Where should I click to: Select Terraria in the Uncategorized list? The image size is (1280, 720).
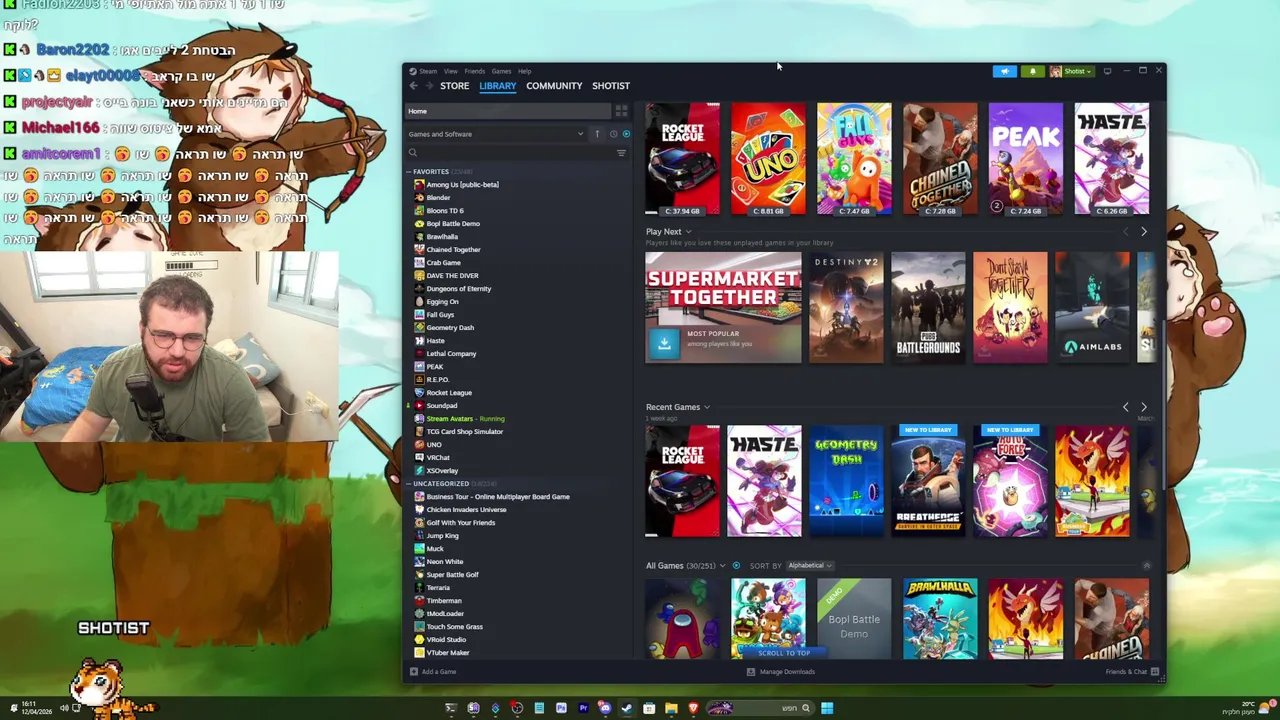point(438,588)
